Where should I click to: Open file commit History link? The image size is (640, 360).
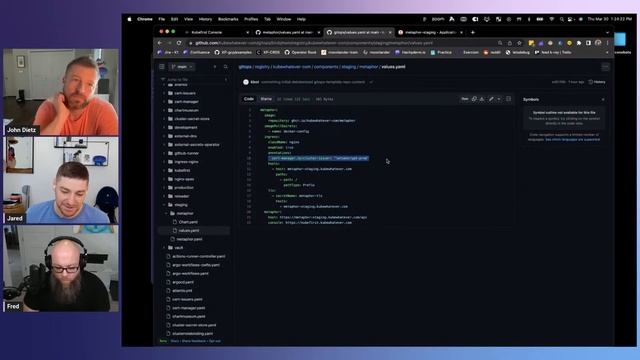(x=597, y=82)
